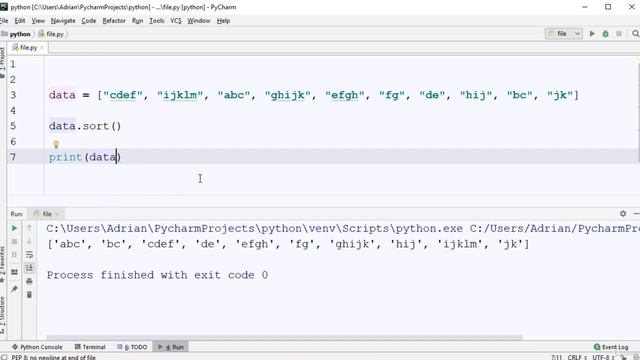Toggle soft-wrap in the Run console
Screen dimensions: 640x360
[29, 255]
